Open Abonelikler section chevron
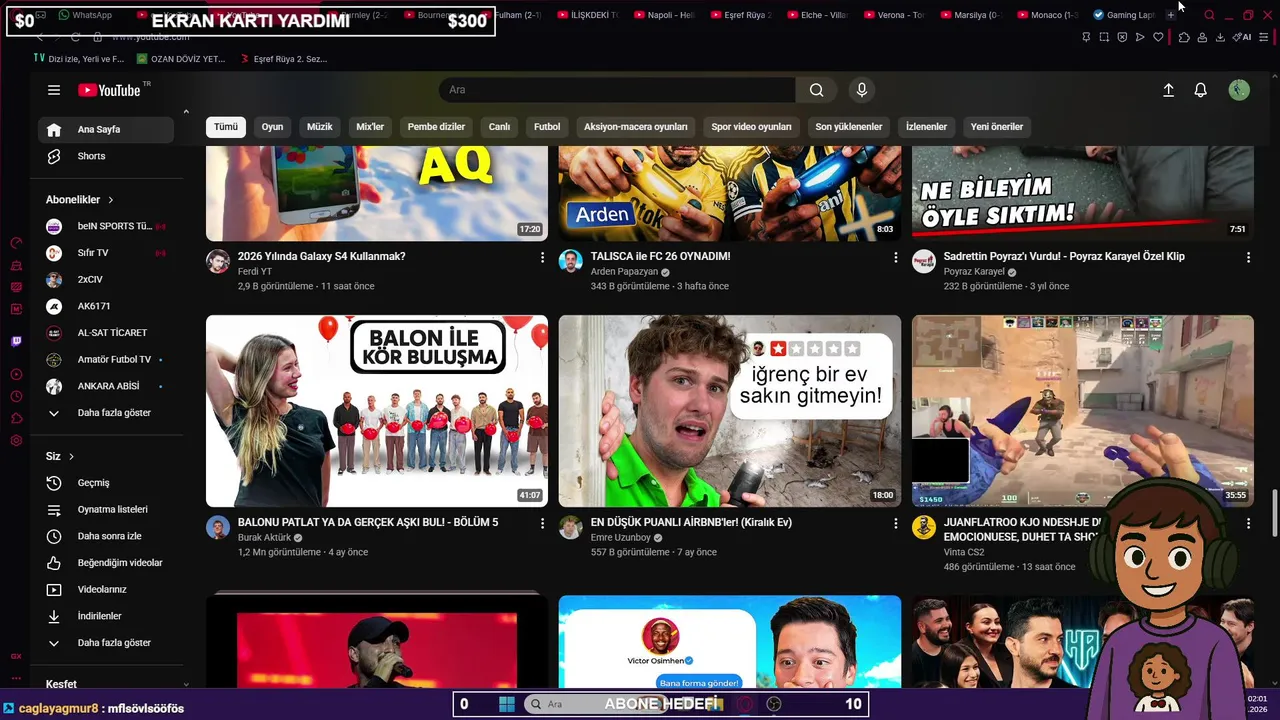Screen dimensions: 1280x720 click(110, 200)
